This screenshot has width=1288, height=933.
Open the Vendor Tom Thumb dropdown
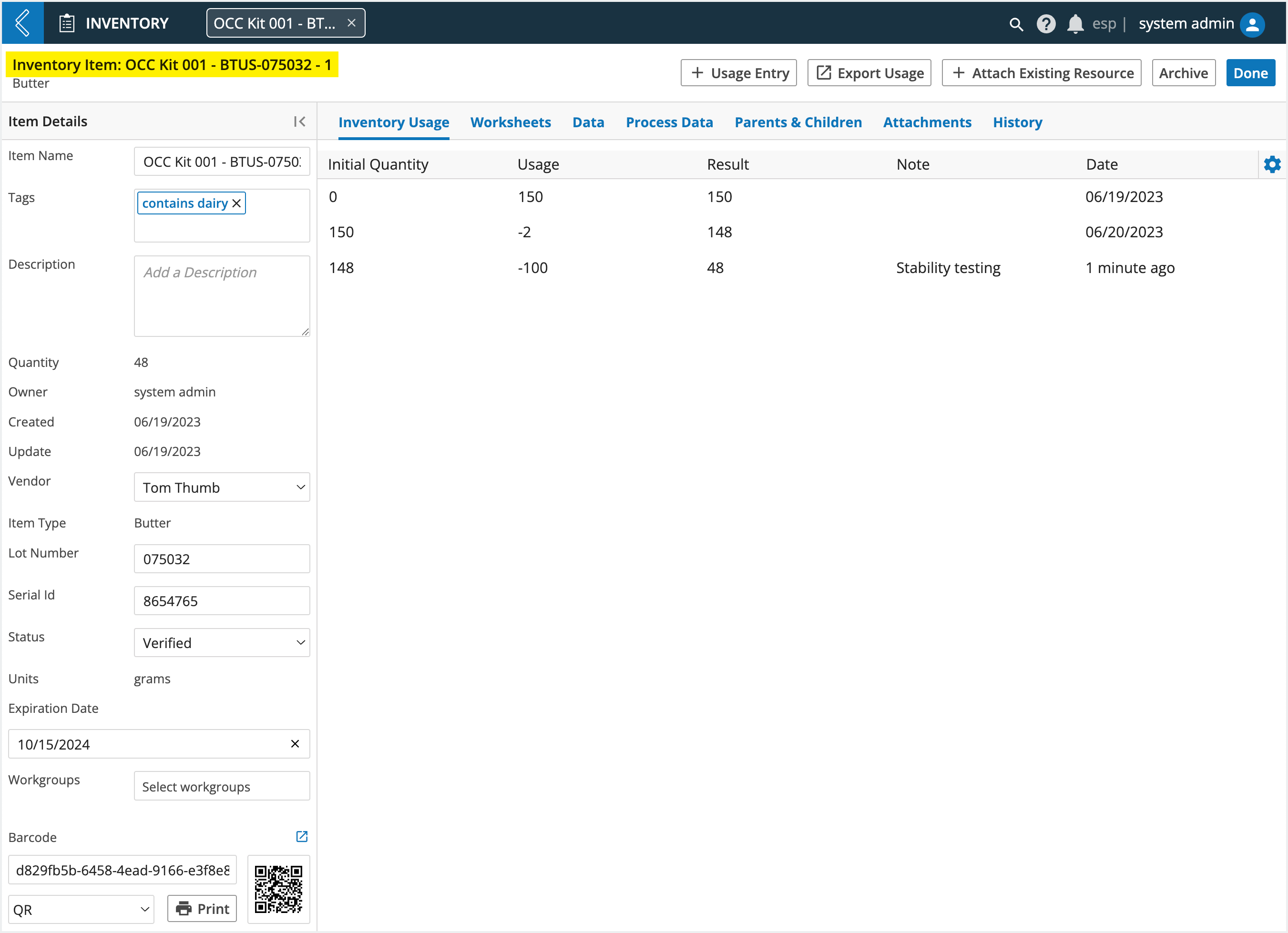(222, 487)
